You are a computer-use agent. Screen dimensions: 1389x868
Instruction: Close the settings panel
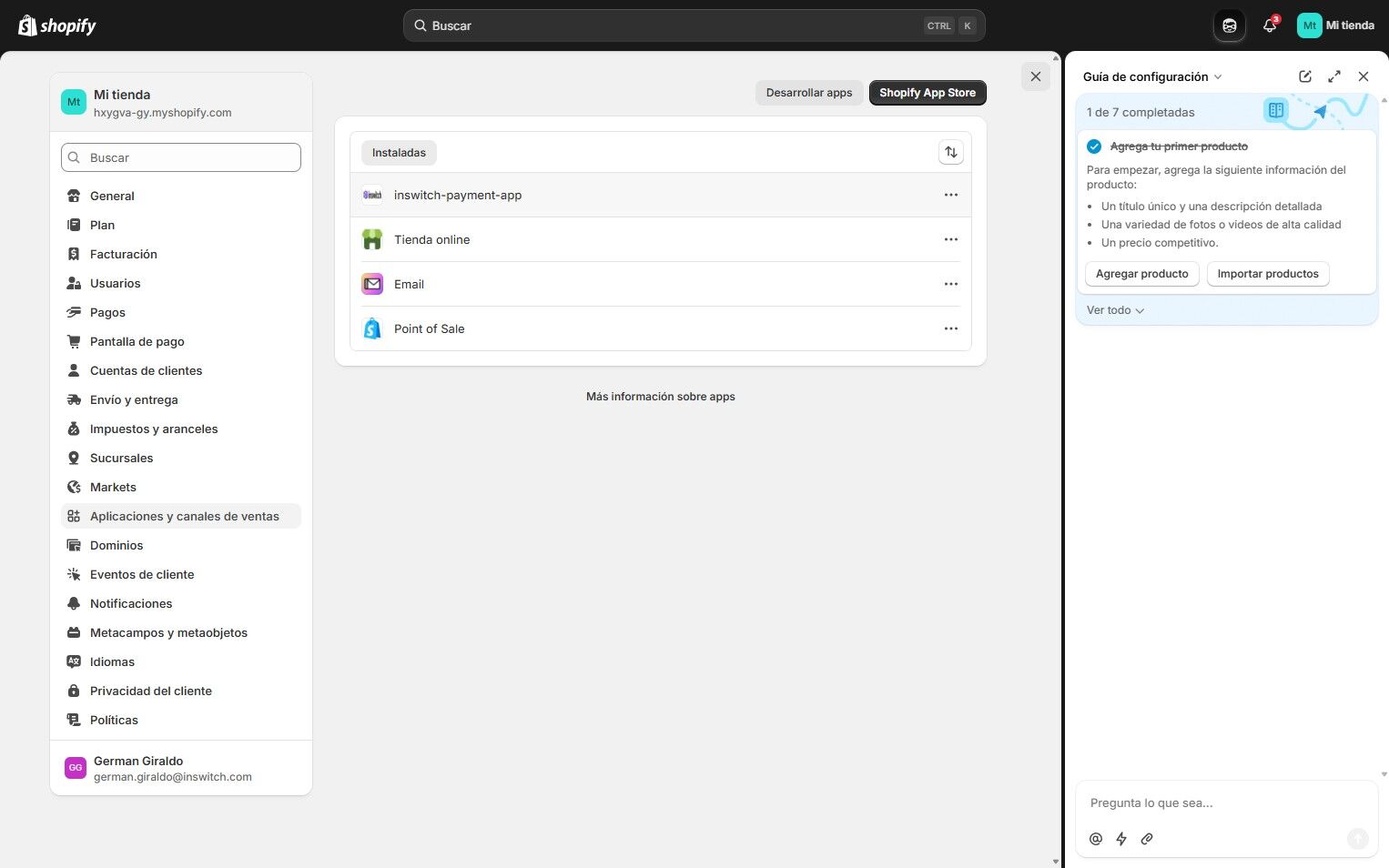[1036, 76]
